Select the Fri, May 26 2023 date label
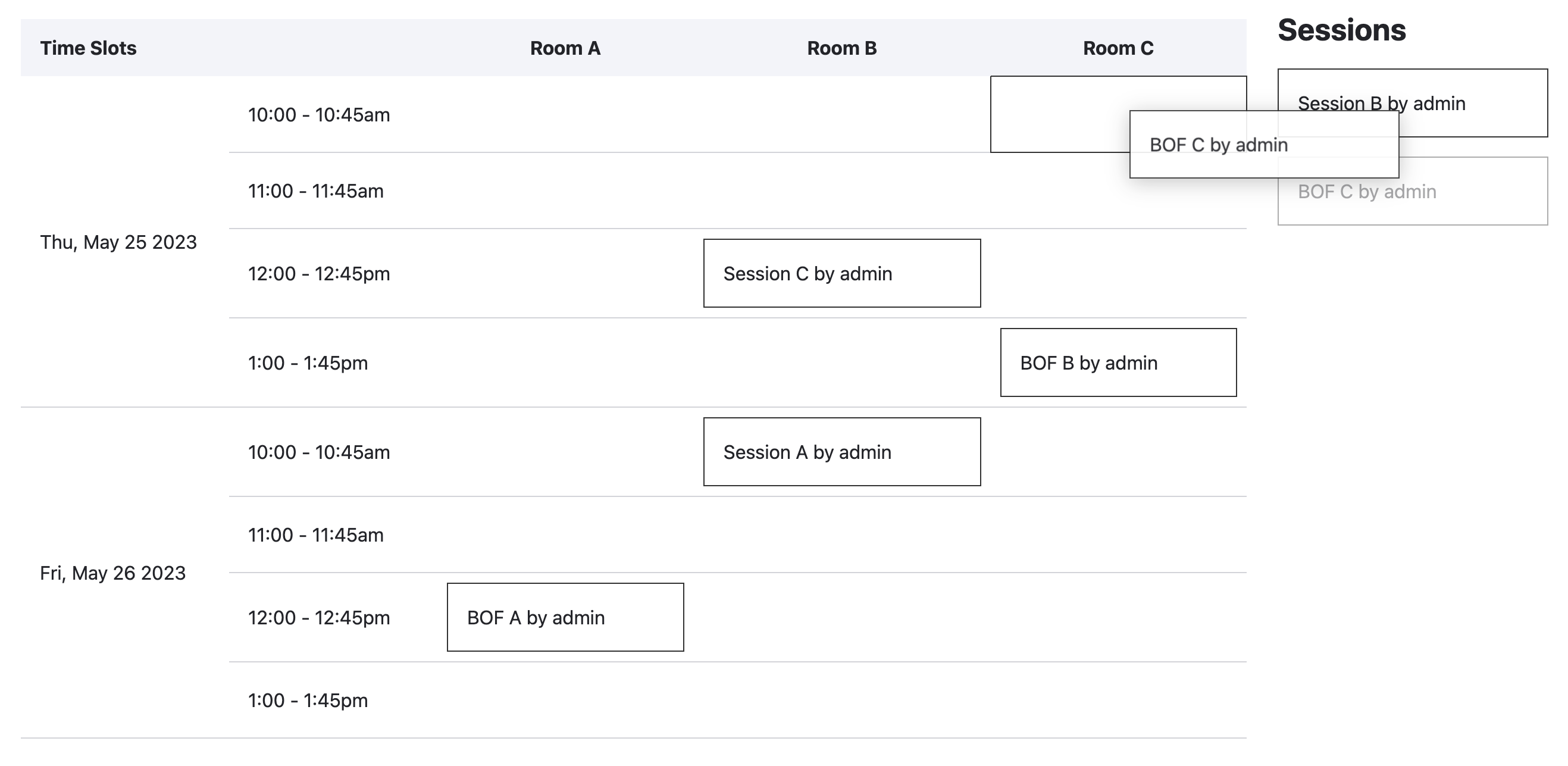Image resolution: width=1568 pixels, height=766 pixels. 112,573
